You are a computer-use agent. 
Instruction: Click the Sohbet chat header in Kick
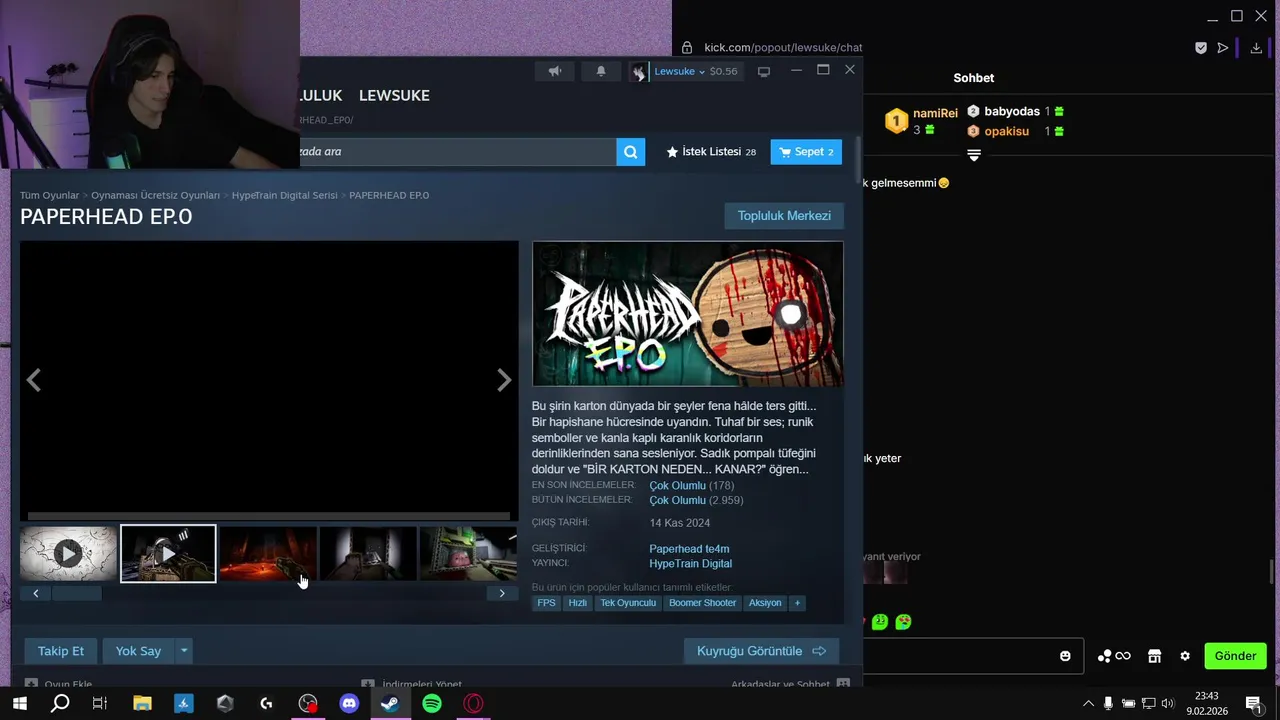974,78
